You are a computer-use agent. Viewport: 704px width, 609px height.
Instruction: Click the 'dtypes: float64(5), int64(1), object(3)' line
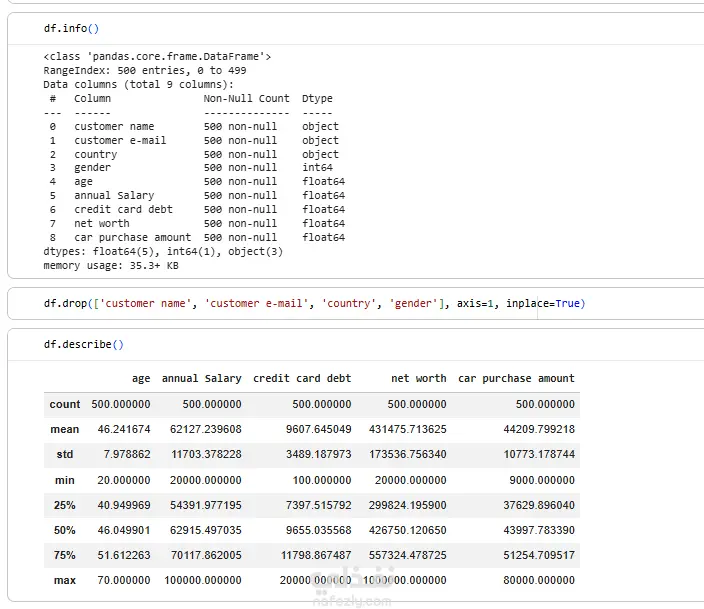tap(163, 252)
